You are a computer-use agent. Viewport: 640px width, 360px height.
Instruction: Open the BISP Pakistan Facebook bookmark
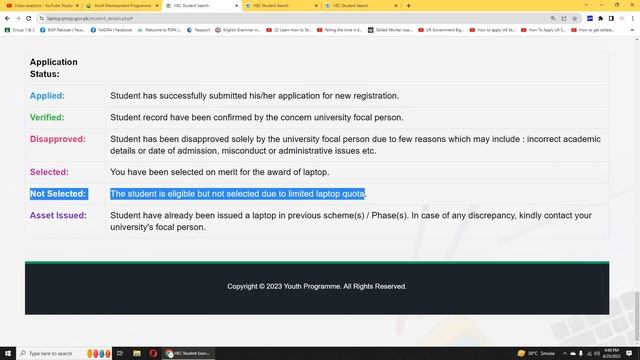tap(62, 30)
